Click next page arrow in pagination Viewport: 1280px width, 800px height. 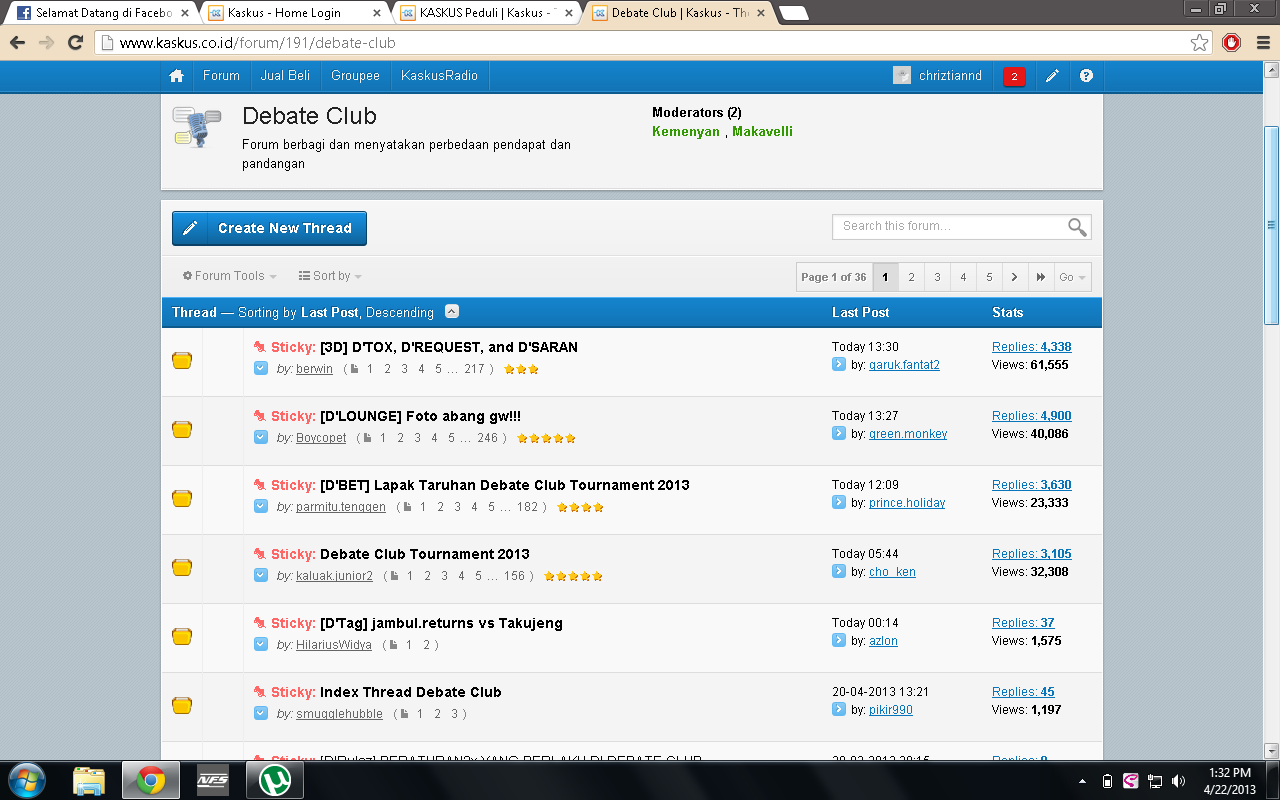tap(1014, 277)
